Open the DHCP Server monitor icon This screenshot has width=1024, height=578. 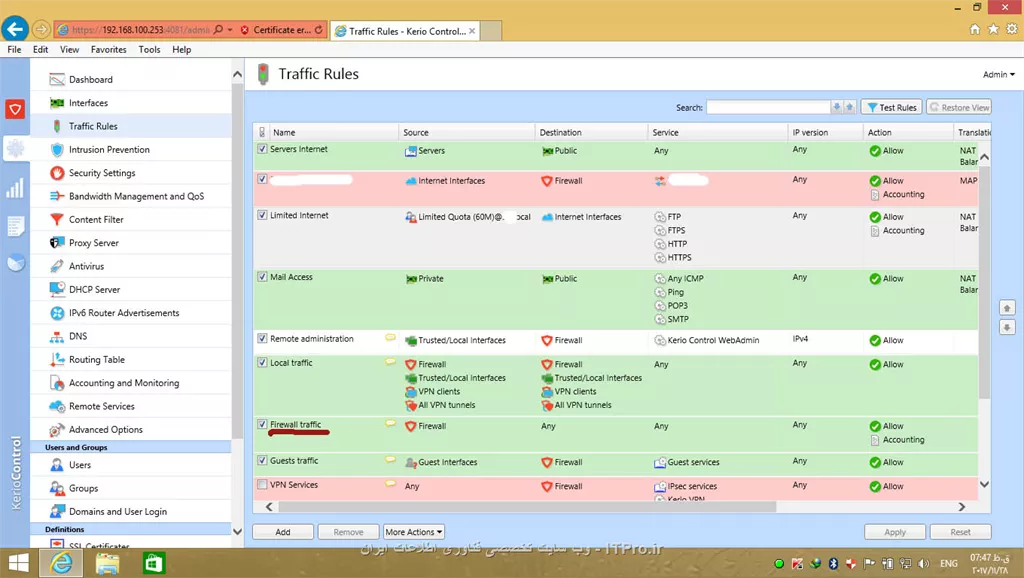[x=57, y=289]
